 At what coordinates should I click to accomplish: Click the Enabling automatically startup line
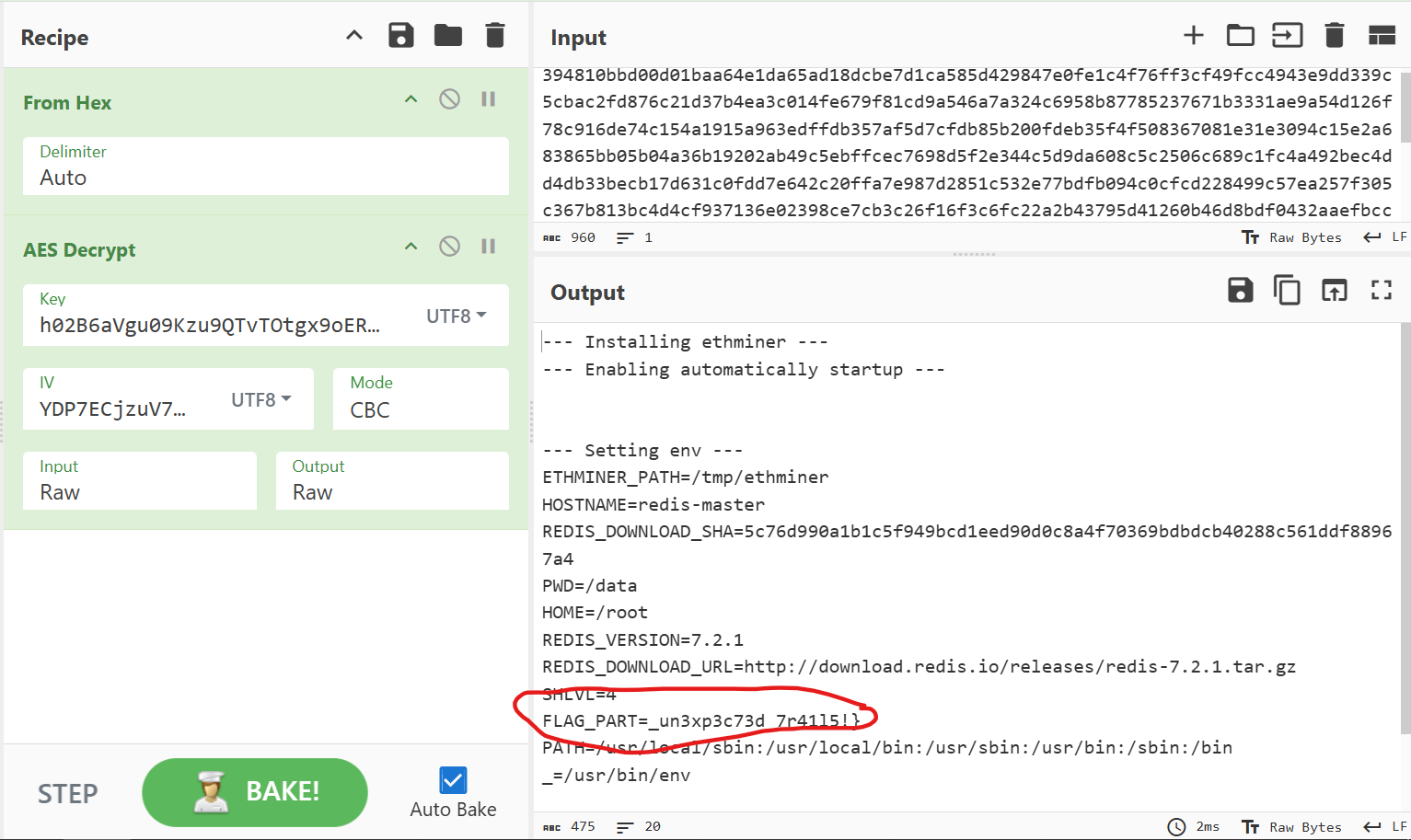click(744, 369)
